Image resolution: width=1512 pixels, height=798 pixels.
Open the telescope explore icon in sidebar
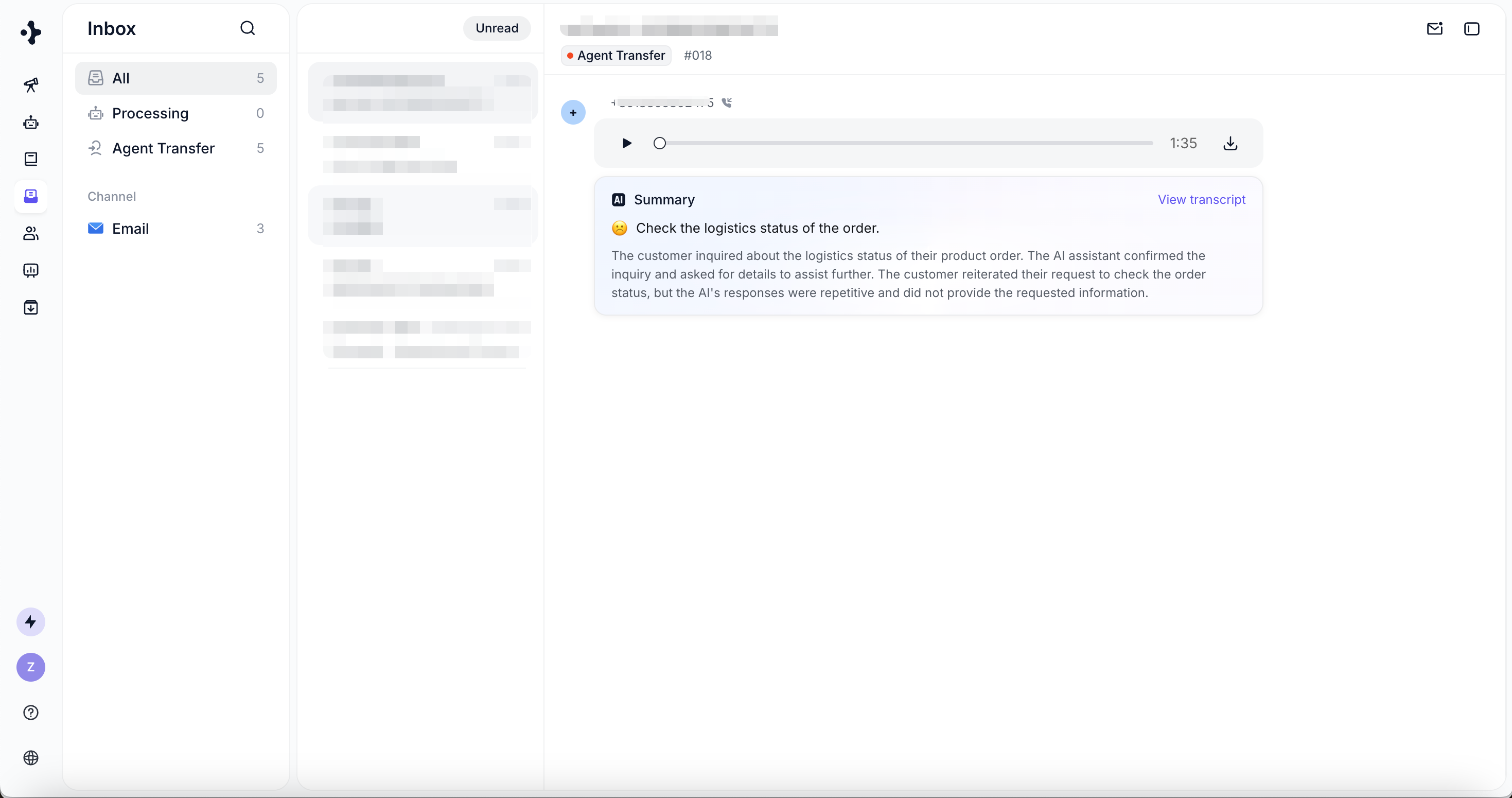(x=31, y=85)
